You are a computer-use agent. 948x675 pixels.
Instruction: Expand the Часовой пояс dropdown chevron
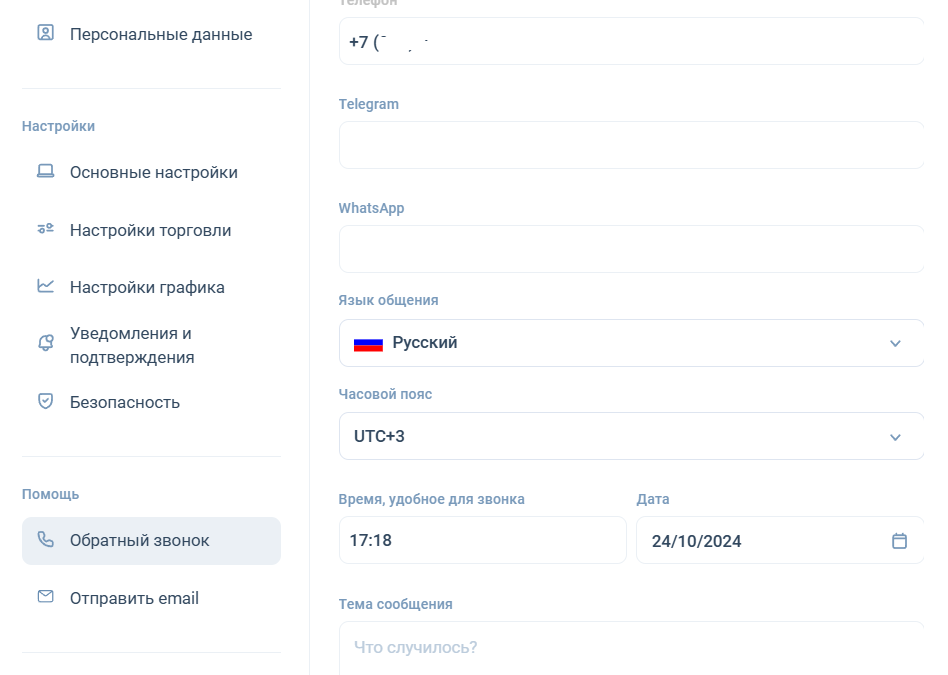coord(895,437)
